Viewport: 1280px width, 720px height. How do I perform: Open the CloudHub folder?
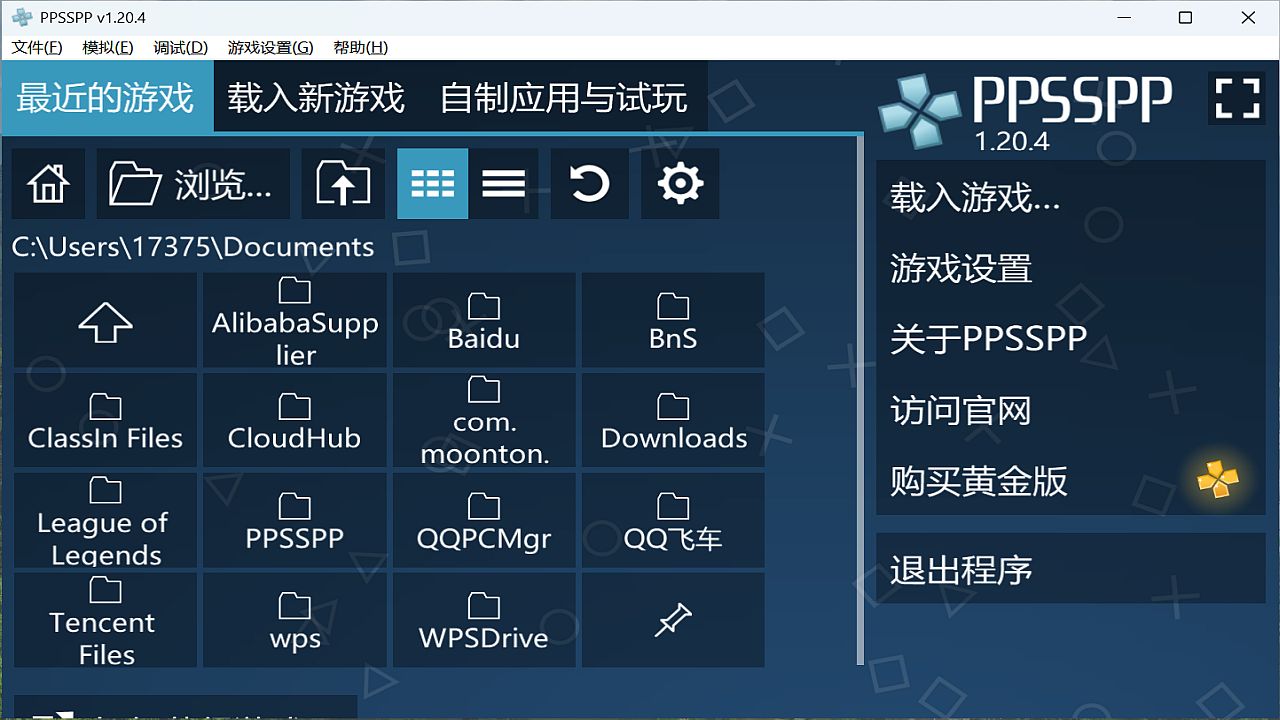click(295, 420)
